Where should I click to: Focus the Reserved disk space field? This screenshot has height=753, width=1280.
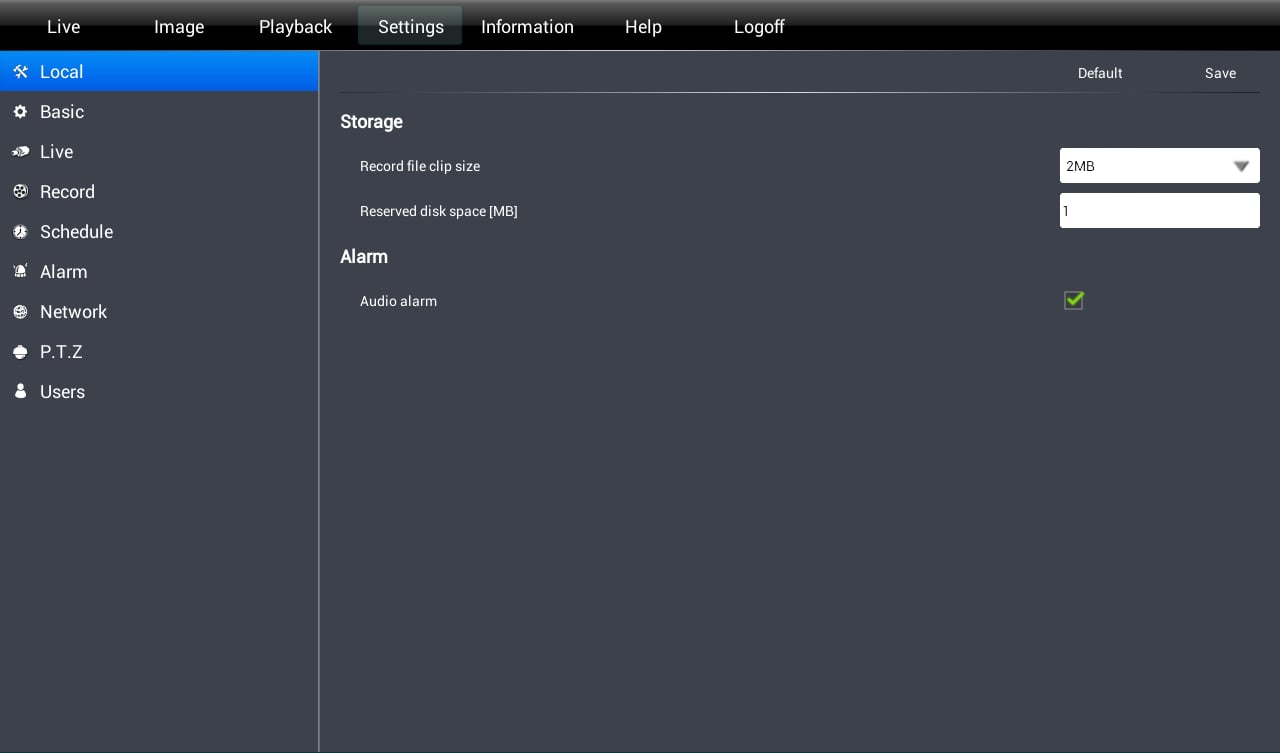[x=1160, y=211]
